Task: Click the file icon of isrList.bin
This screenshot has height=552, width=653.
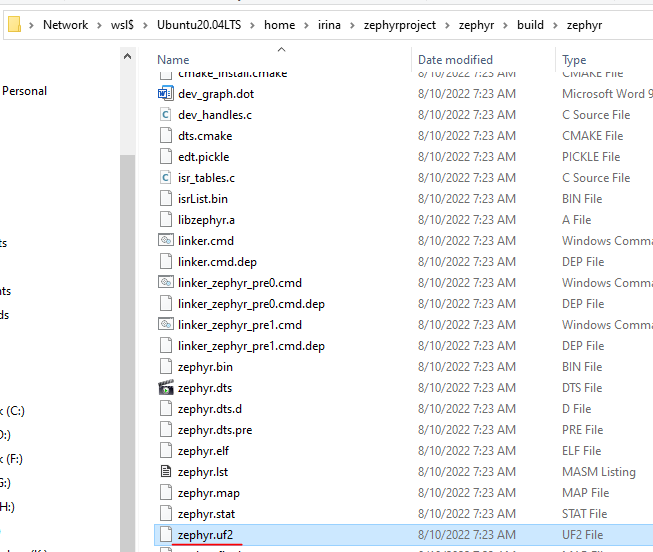Action: pyautogui.click(x=166, y=198)
